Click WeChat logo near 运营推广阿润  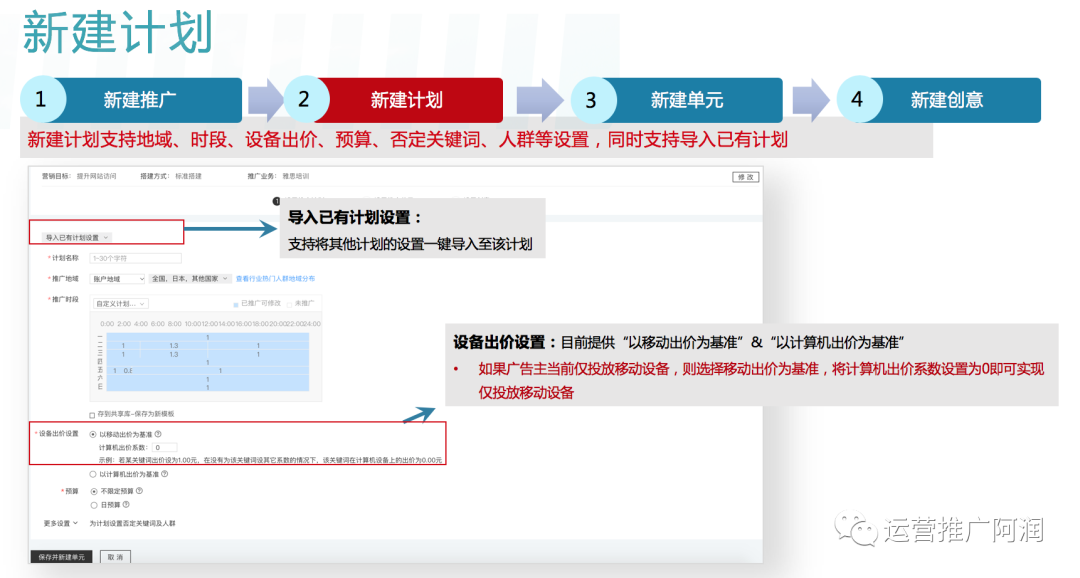(x=855, y=528)
